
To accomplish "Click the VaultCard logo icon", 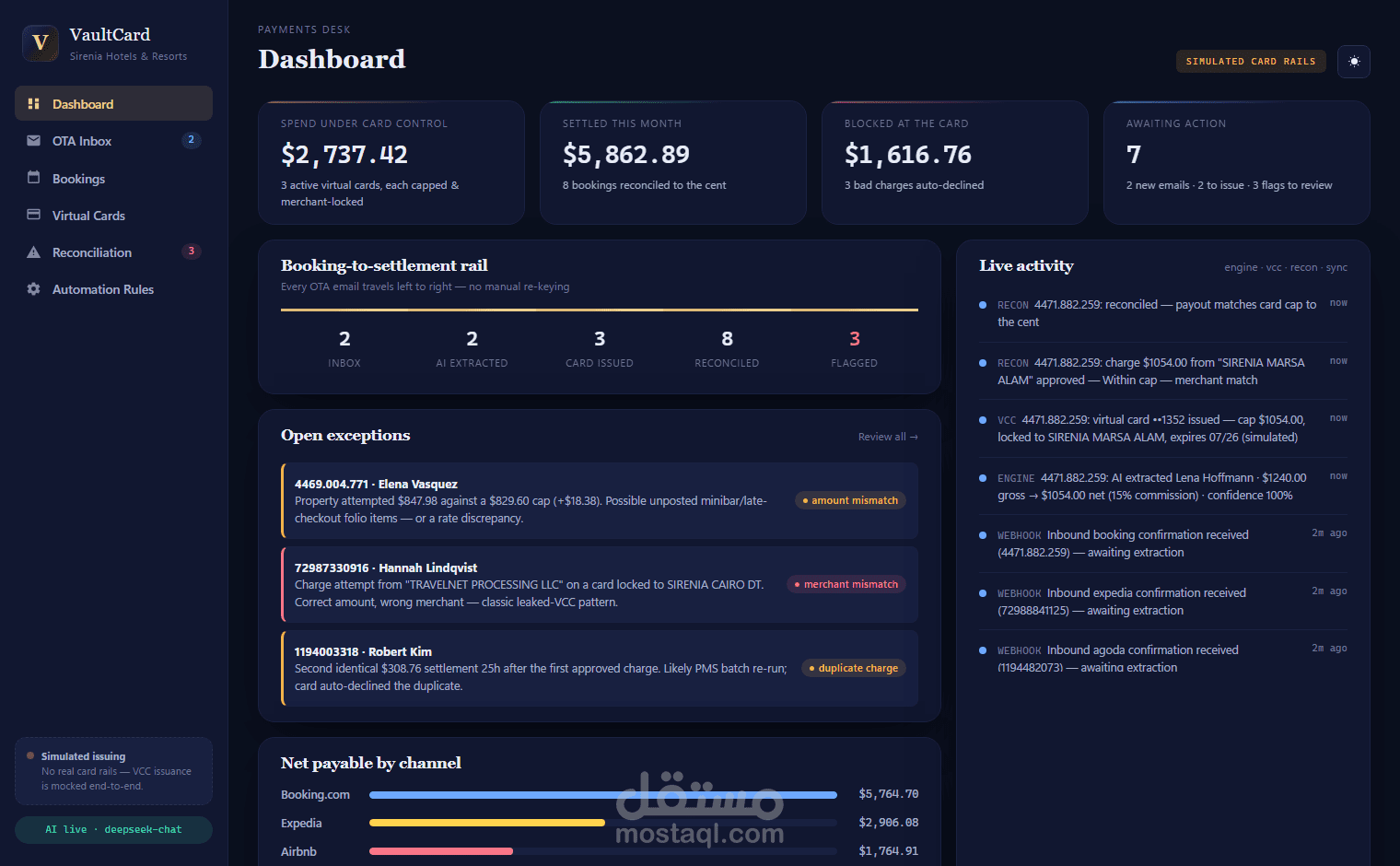I will [41, 43].
